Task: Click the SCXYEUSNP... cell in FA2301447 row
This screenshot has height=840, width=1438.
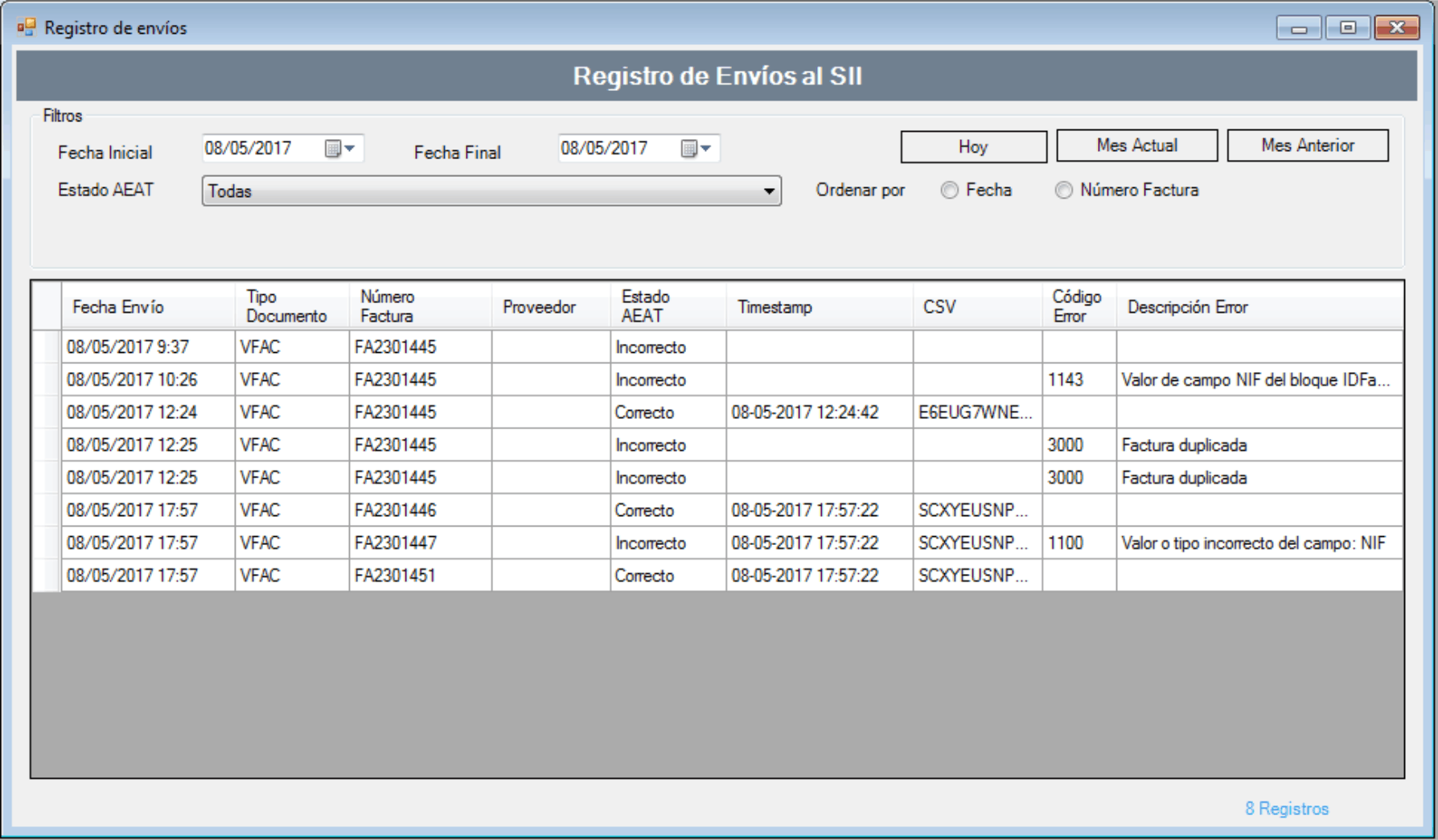Action: pyautogui.click(x=978, y=543)
